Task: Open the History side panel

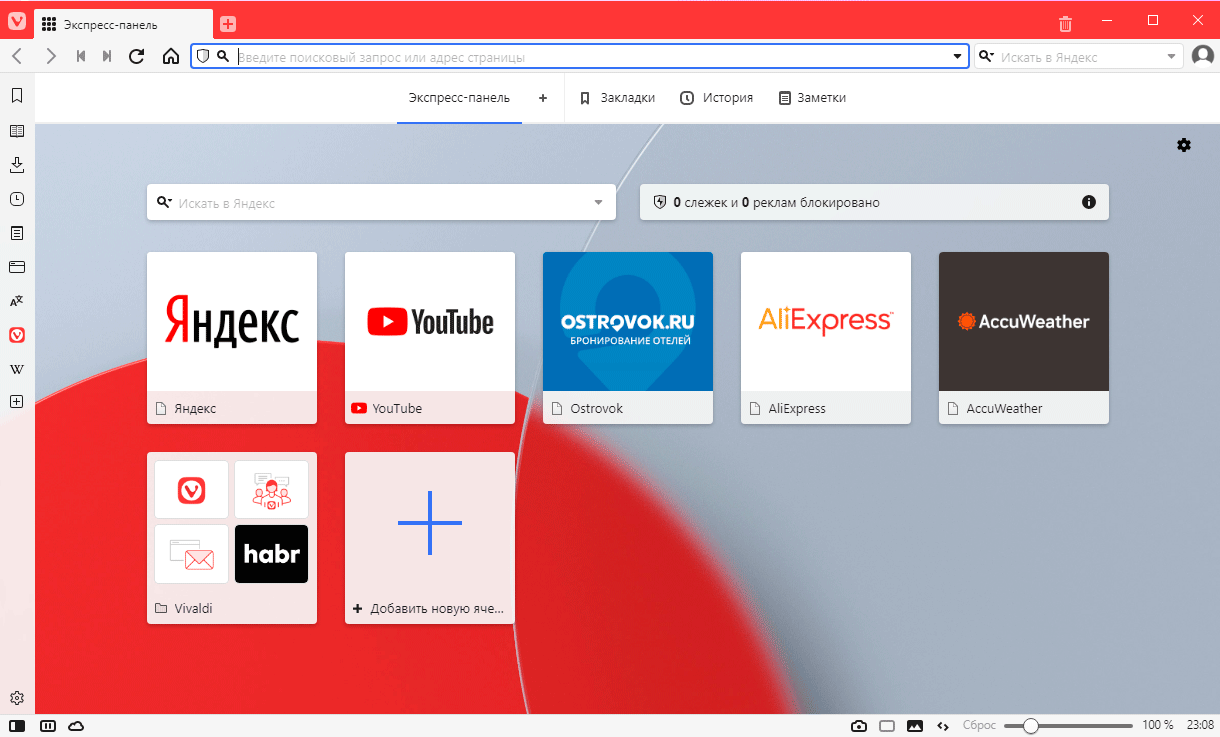Action: pyautogui.click(x=17, y=199)
